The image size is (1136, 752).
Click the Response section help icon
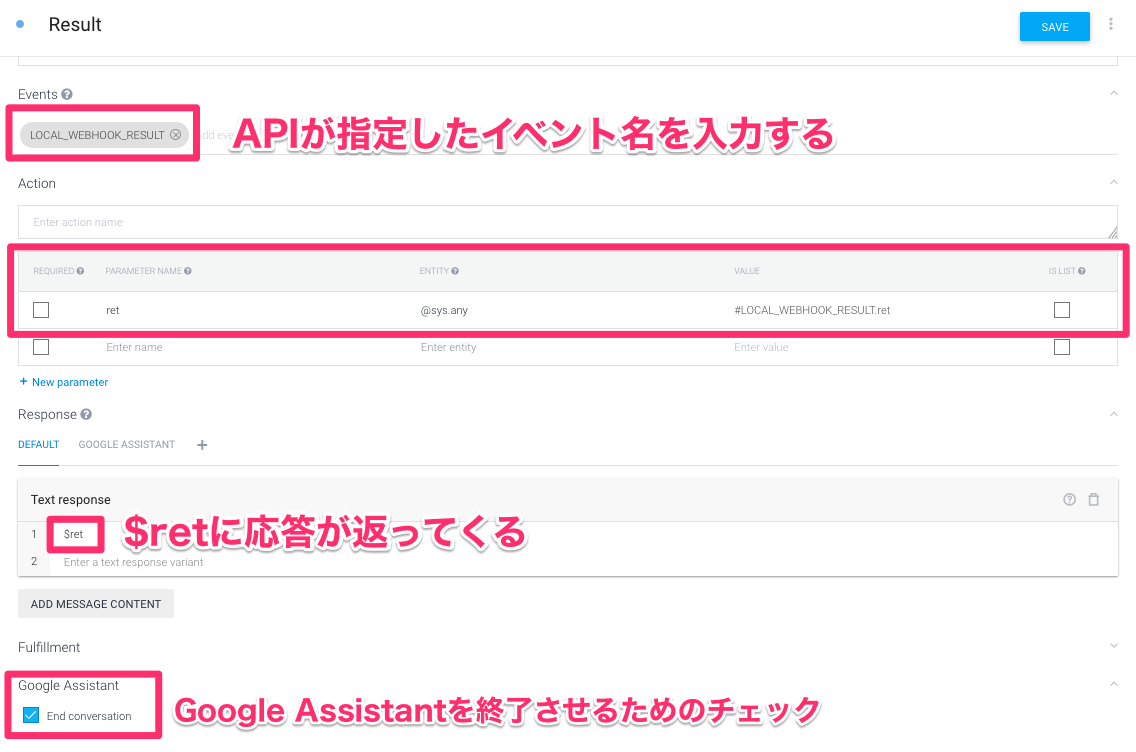pyautogui.click(x=88, y=414)
